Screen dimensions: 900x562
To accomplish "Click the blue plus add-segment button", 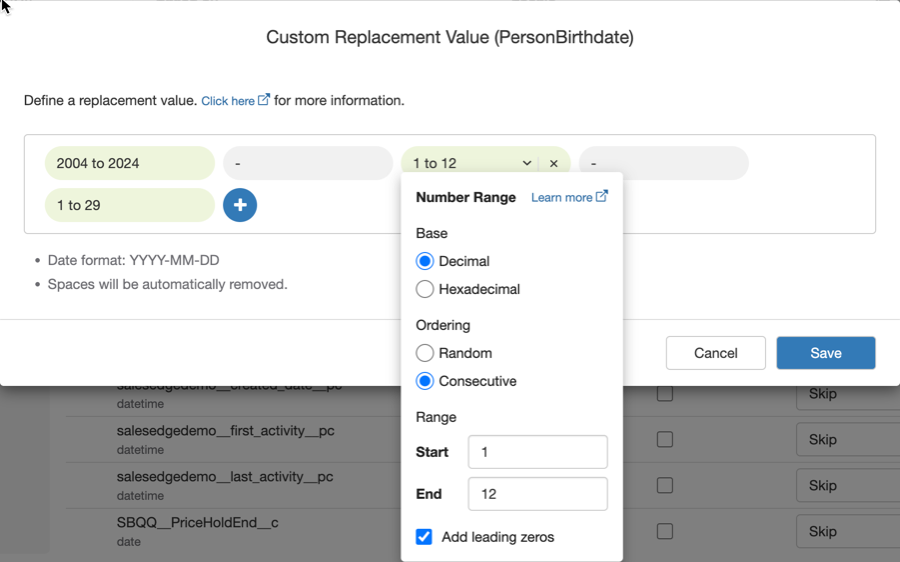I will 240,205.
